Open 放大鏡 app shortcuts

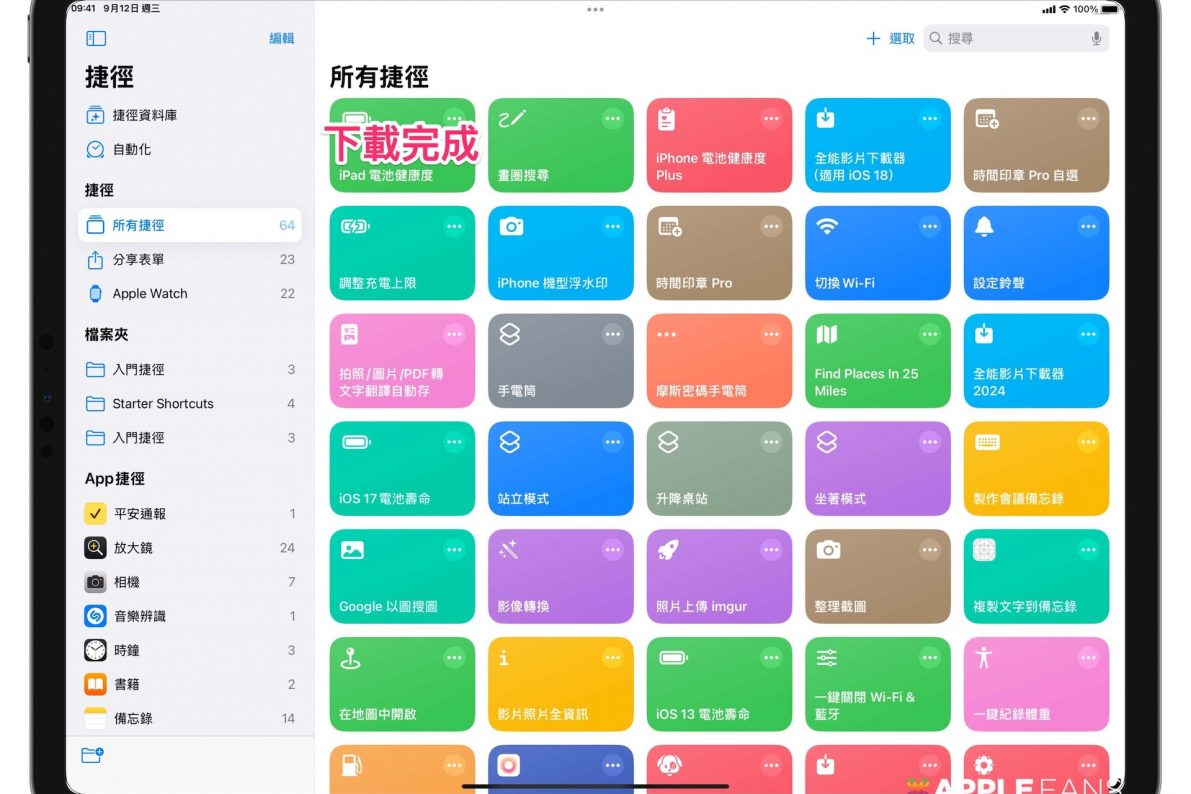pyautogui.click(x=132, y=547)
